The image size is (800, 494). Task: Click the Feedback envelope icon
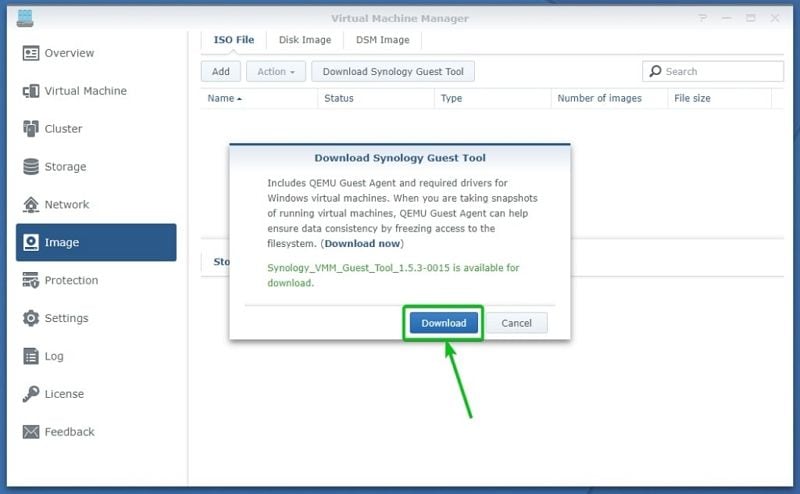tap(31, 432)
